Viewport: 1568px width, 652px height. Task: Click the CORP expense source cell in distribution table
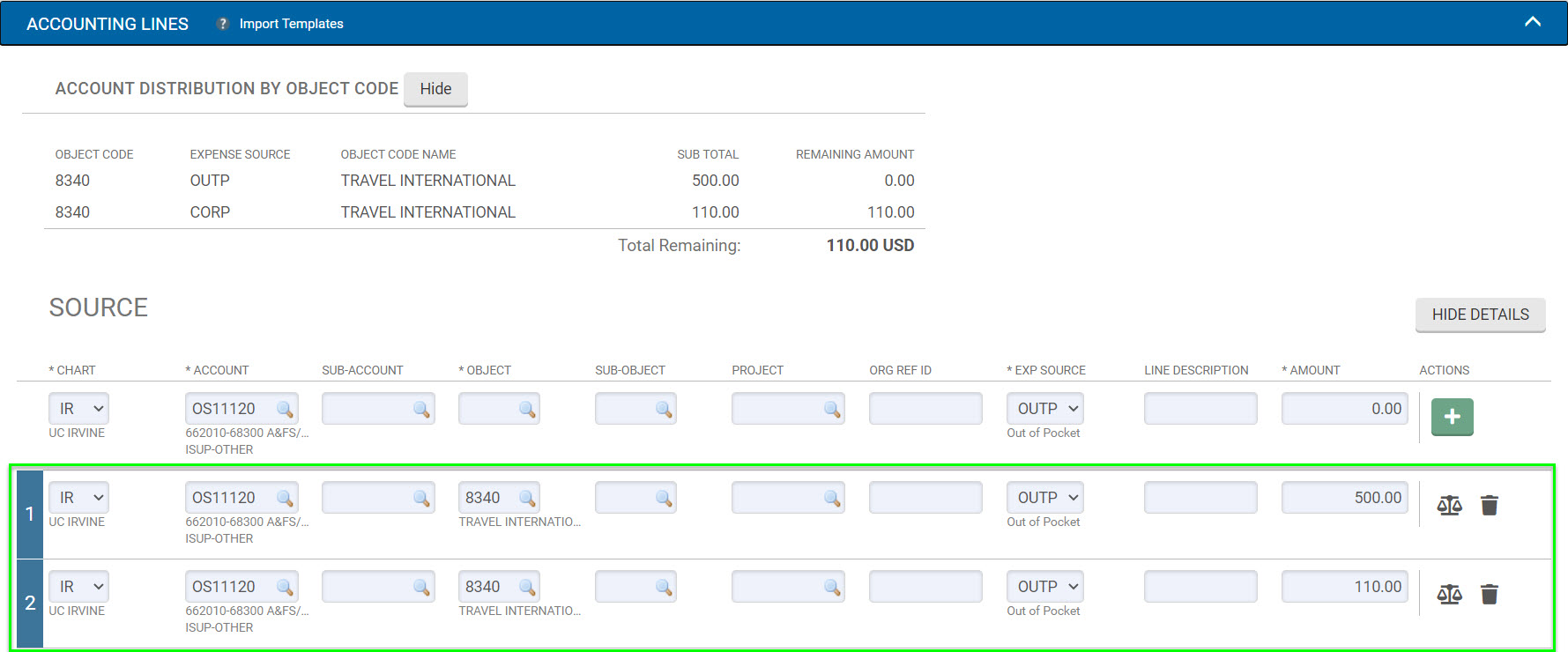tap(210, 212)
